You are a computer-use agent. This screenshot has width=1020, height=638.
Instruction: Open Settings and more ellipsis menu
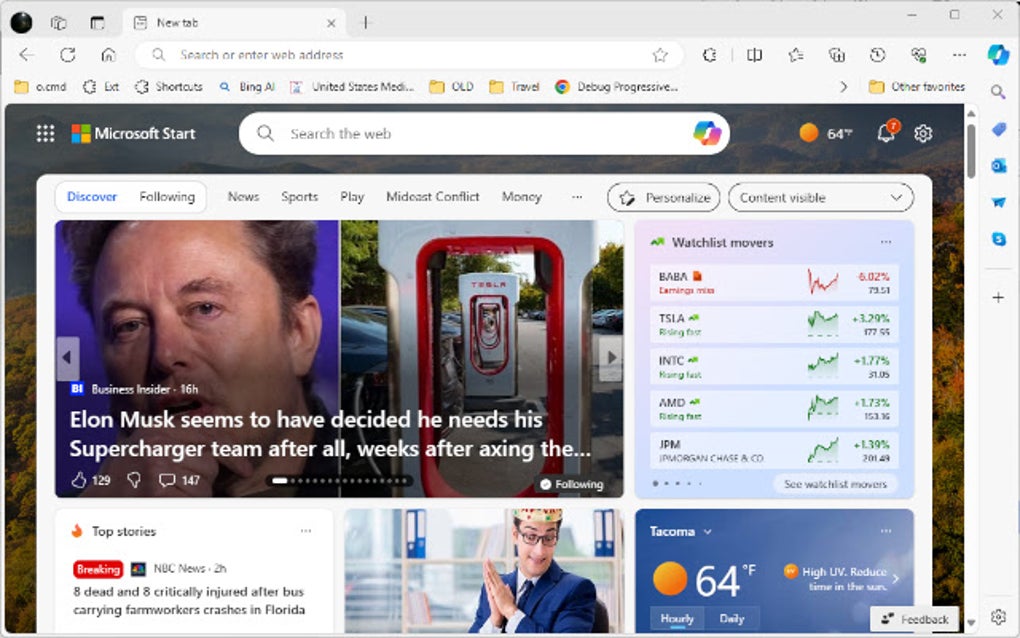click(960, 55)
